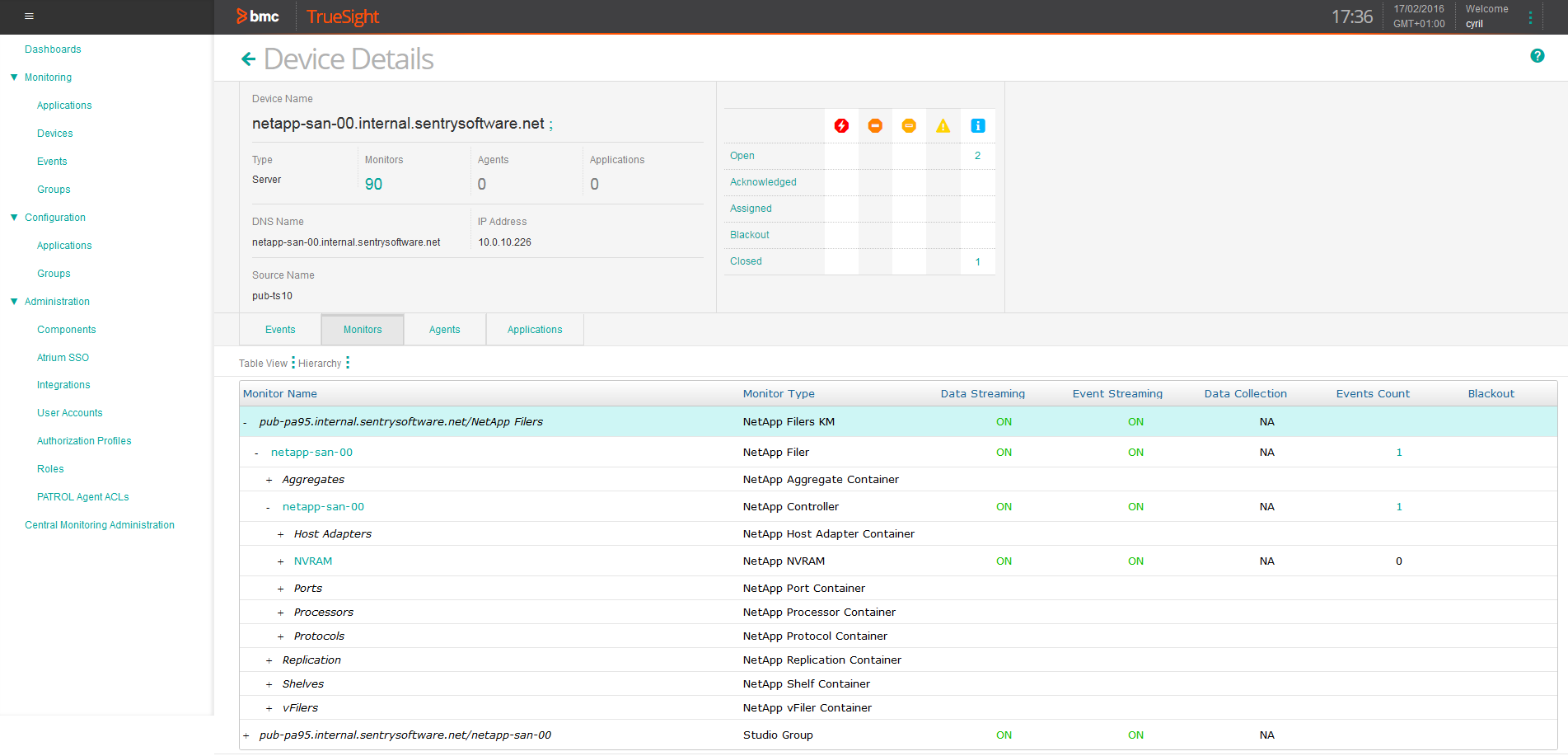Viewport: 1568px width, 756px height.
Task: Select the Monitors tab
Action: (x=363, y=330)
